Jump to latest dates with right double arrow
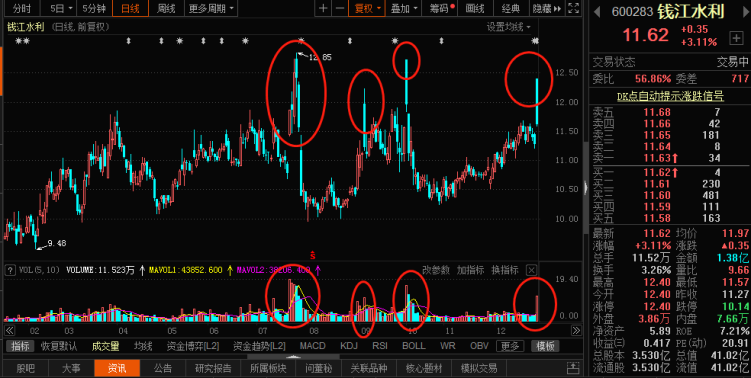The width and height of the screenshot is (751, 378). click(x=576, y=331)
